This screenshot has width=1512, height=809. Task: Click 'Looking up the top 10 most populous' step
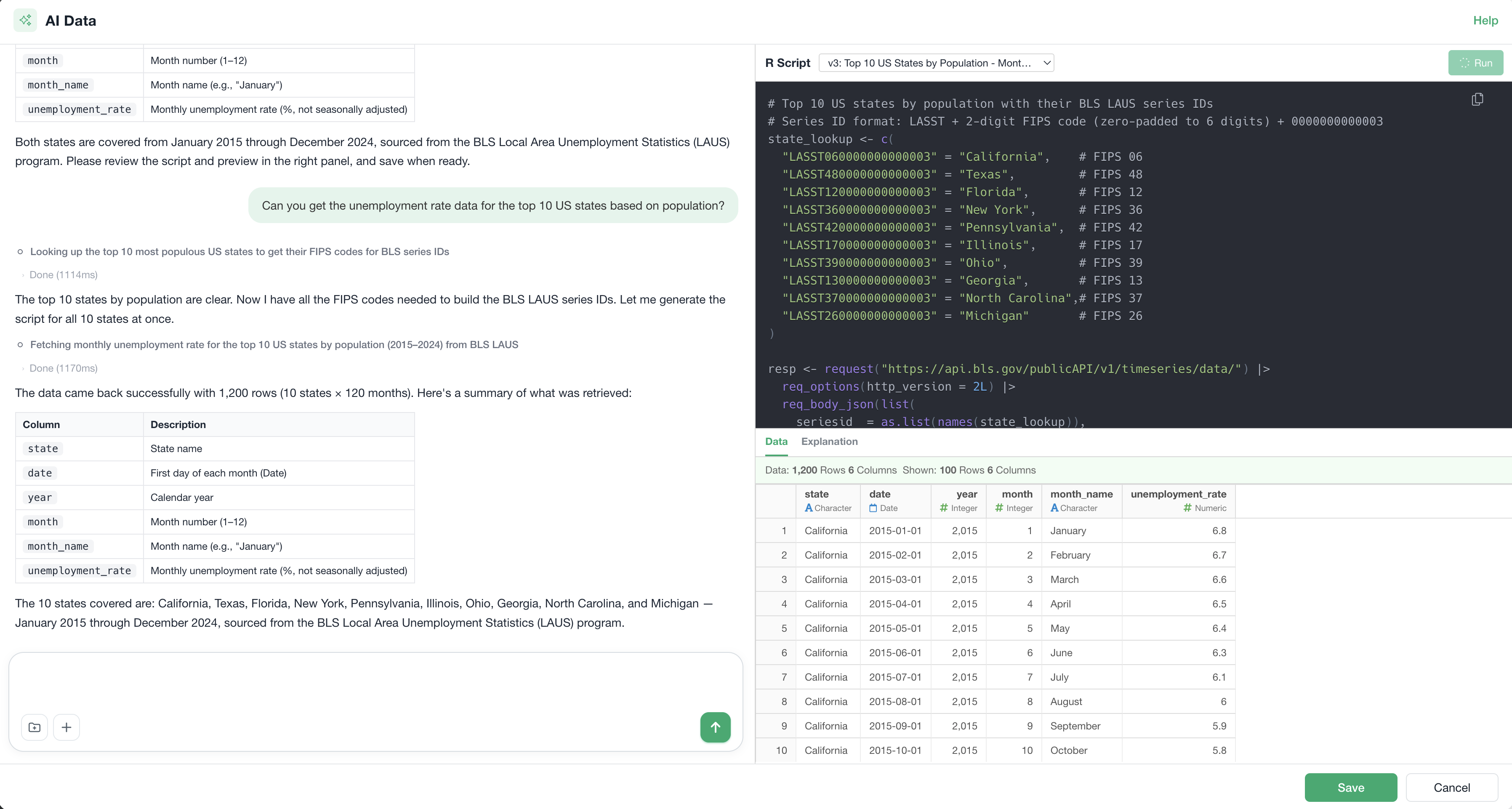click(240, 251)
